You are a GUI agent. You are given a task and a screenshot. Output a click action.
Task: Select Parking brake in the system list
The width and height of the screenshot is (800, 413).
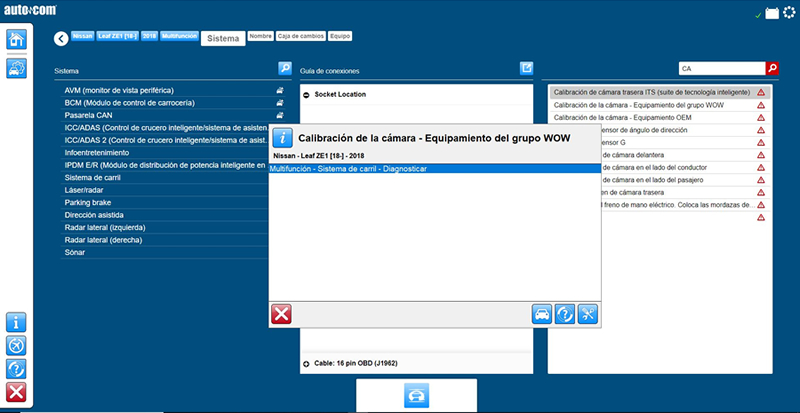165,203
